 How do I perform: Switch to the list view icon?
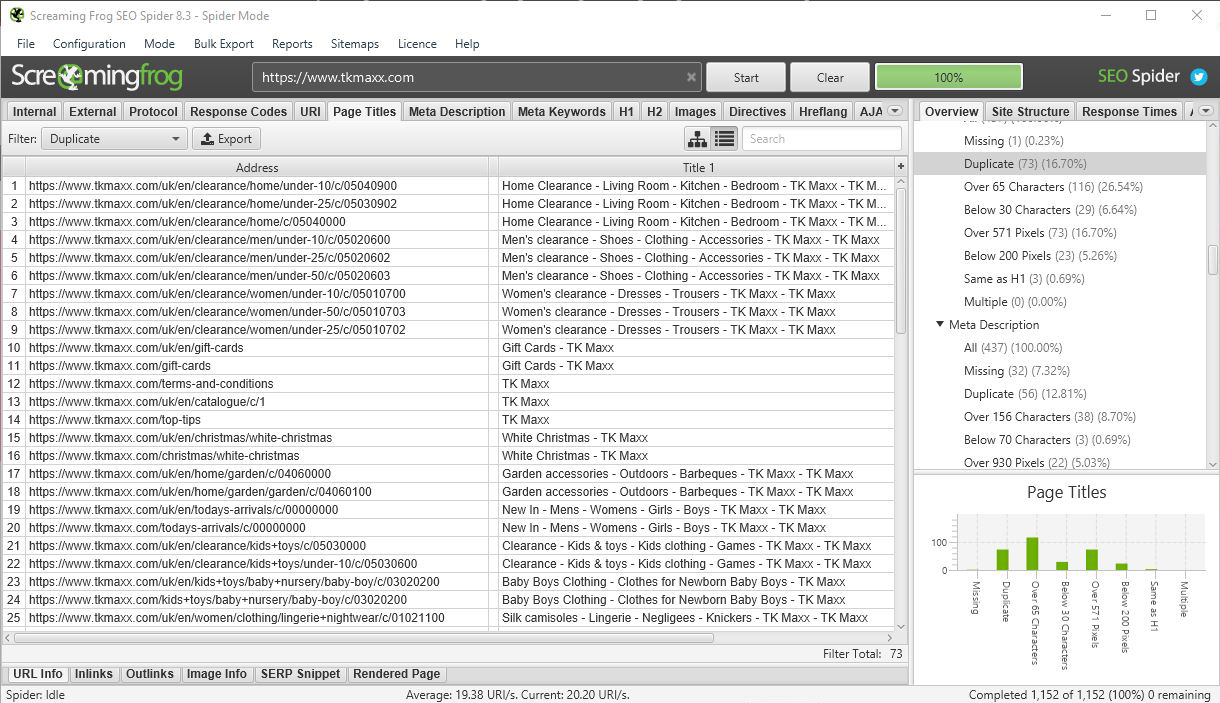(725, 139)
